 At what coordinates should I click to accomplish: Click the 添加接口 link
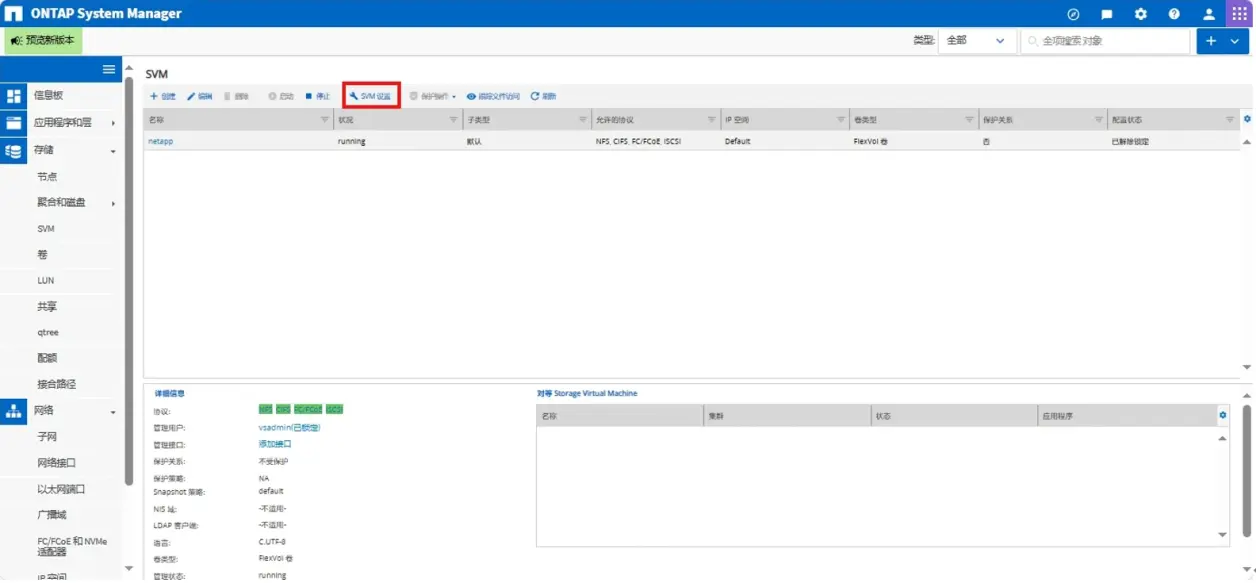[275, 444]
